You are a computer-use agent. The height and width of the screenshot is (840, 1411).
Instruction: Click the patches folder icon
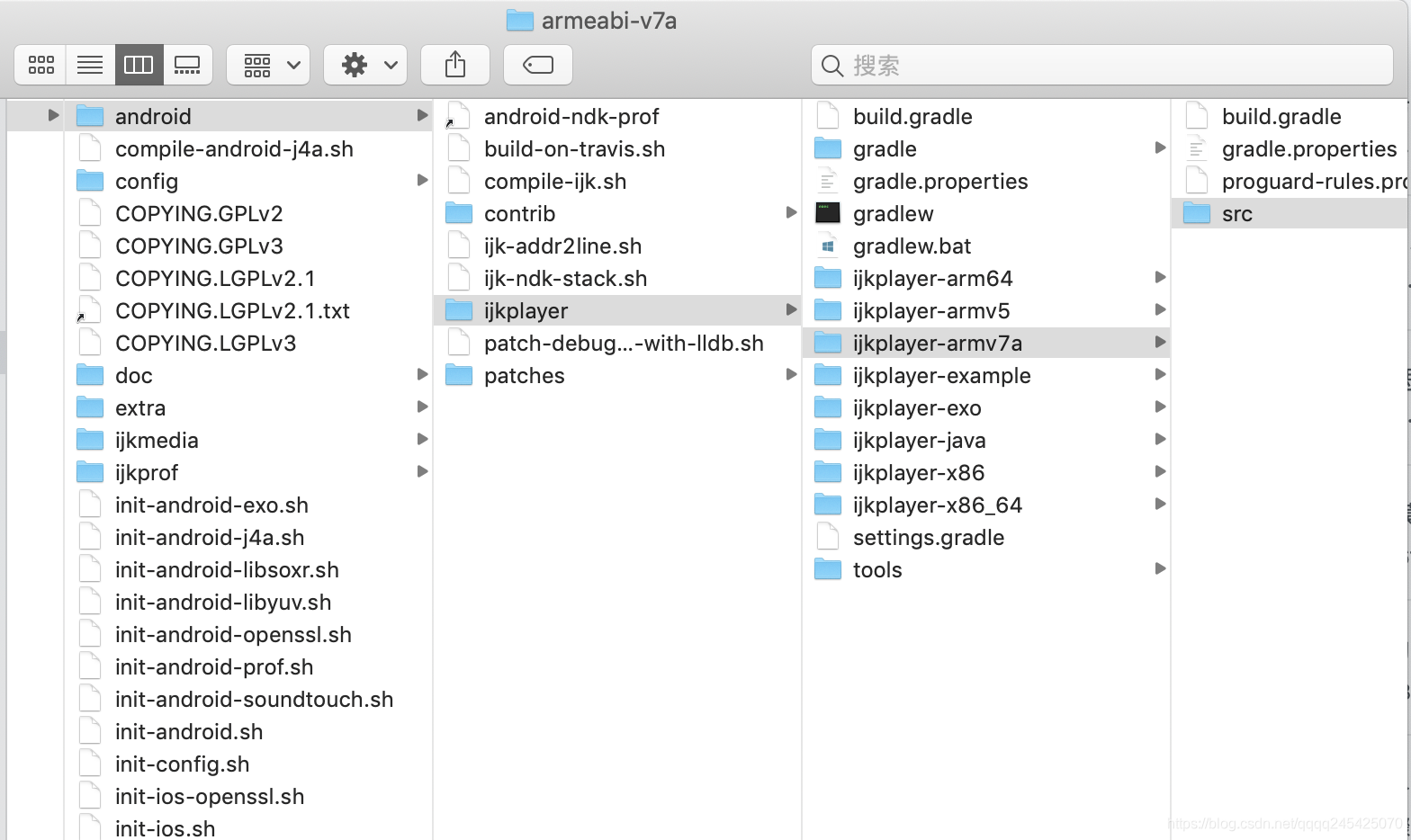coord(459,375)
